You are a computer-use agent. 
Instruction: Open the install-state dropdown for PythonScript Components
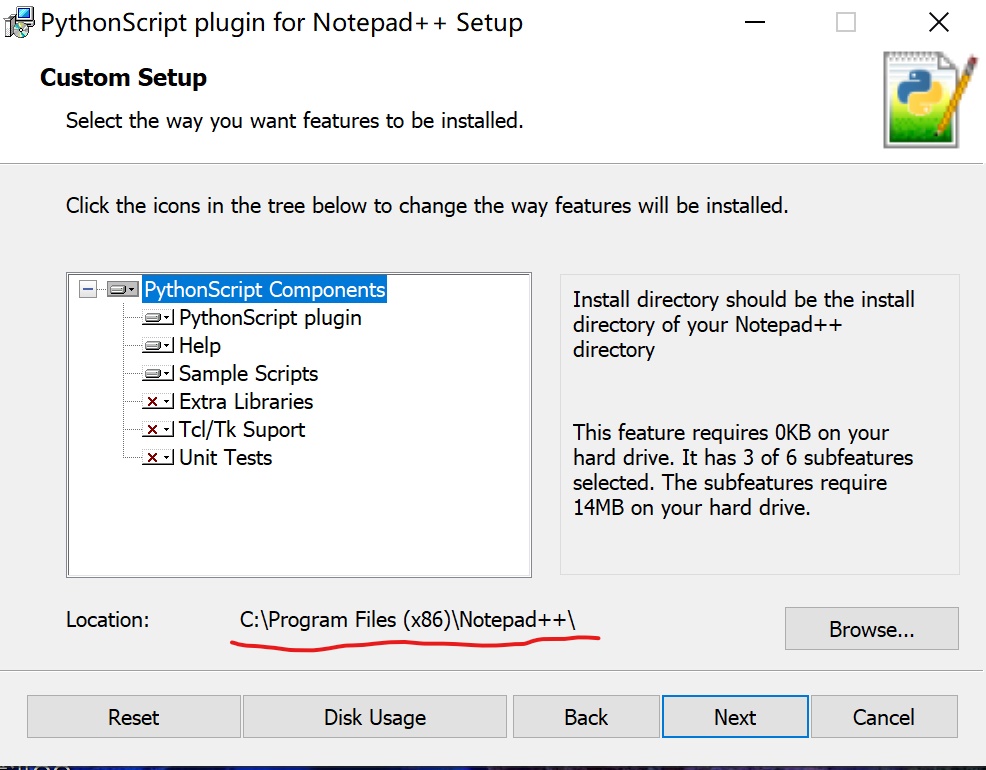tap(132, 289)
